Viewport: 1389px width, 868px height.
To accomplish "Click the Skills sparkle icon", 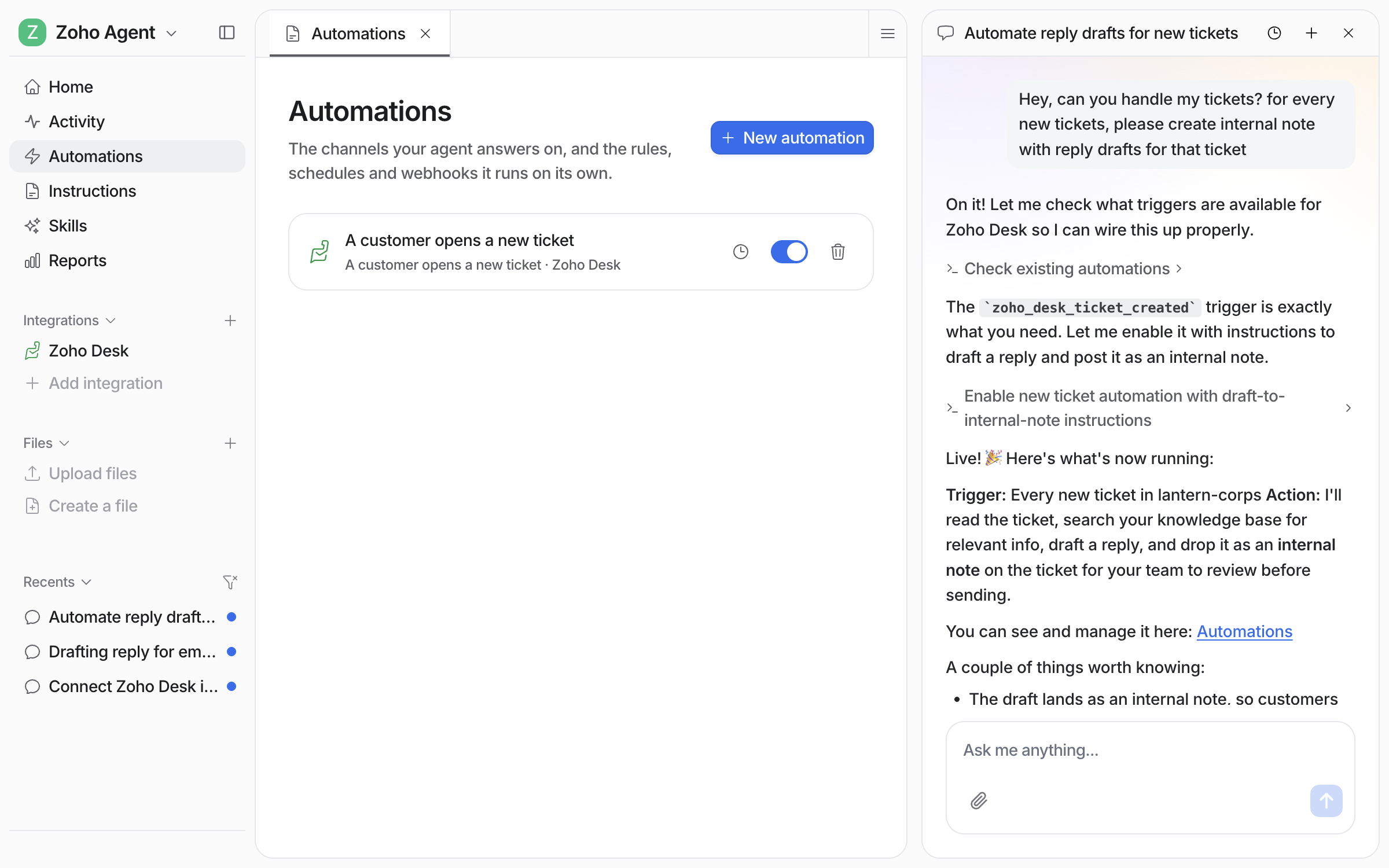I will point(32,226).
